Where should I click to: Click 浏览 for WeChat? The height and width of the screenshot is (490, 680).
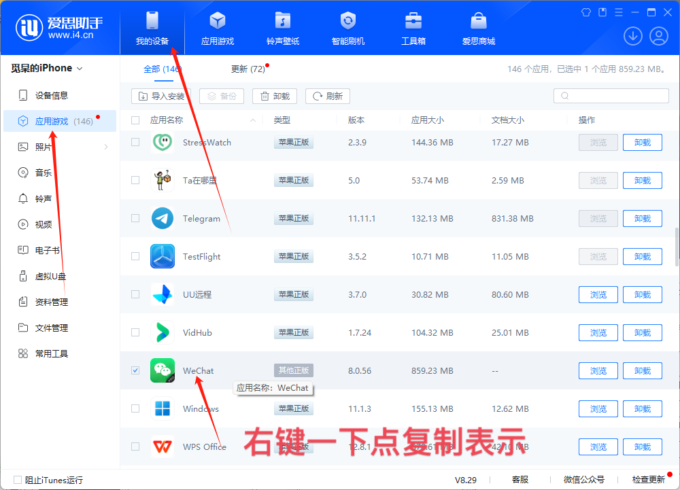point(598,371)
